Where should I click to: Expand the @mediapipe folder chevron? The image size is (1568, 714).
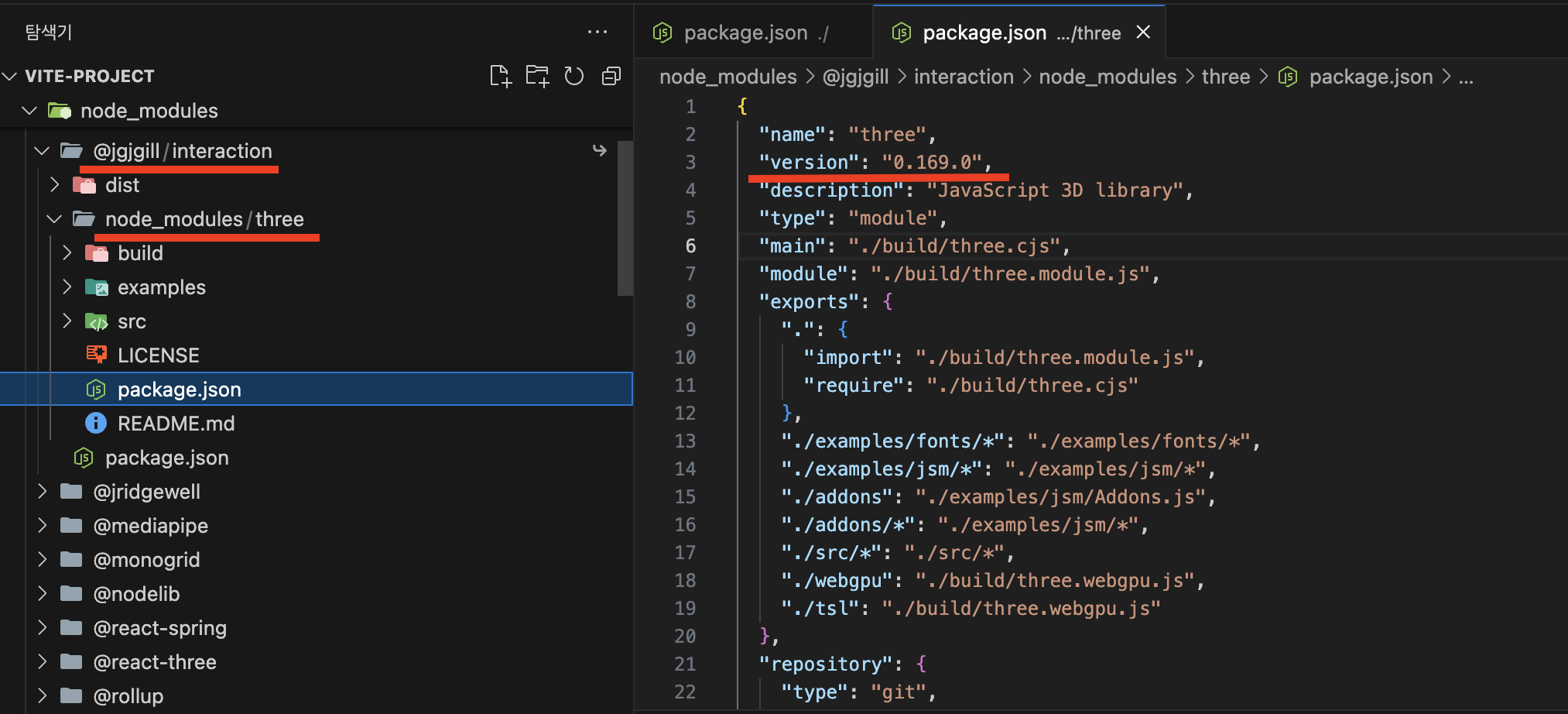coord(42,525)
